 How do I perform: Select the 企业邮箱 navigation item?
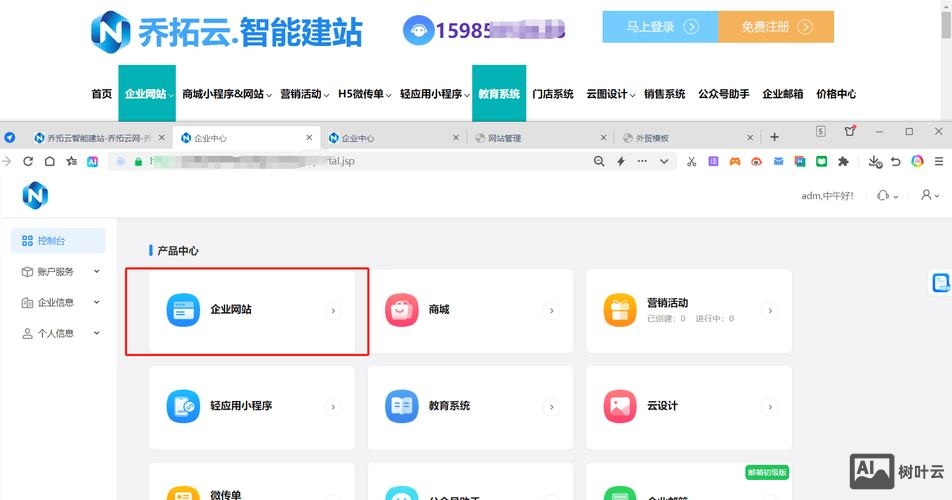[783, 94]
